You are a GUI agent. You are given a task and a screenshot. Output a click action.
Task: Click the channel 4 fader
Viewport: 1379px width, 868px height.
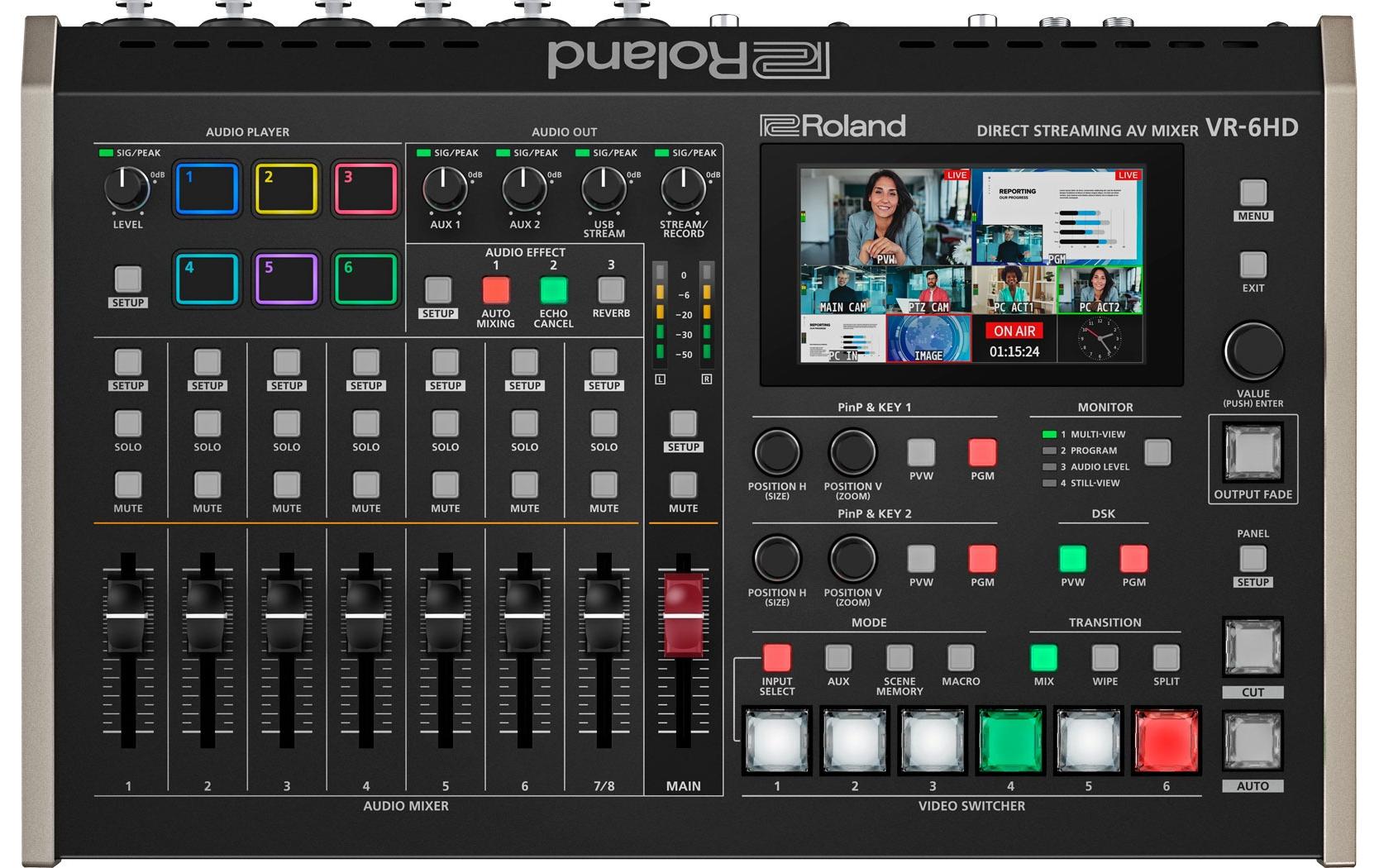click(x=365, y=616)
